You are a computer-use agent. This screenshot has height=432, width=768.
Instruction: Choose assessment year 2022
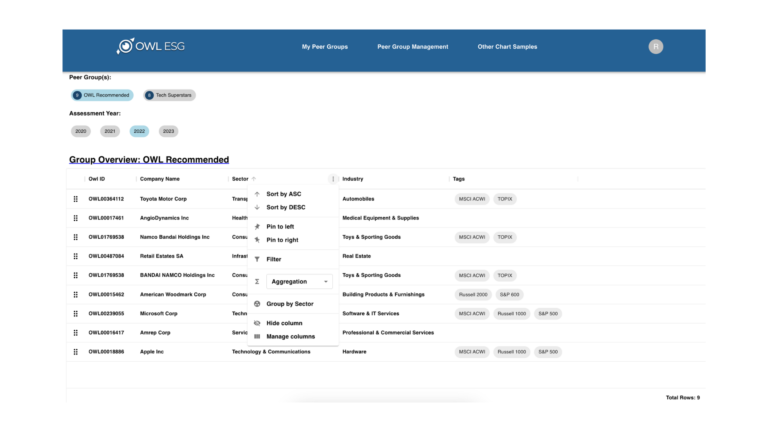139,131
